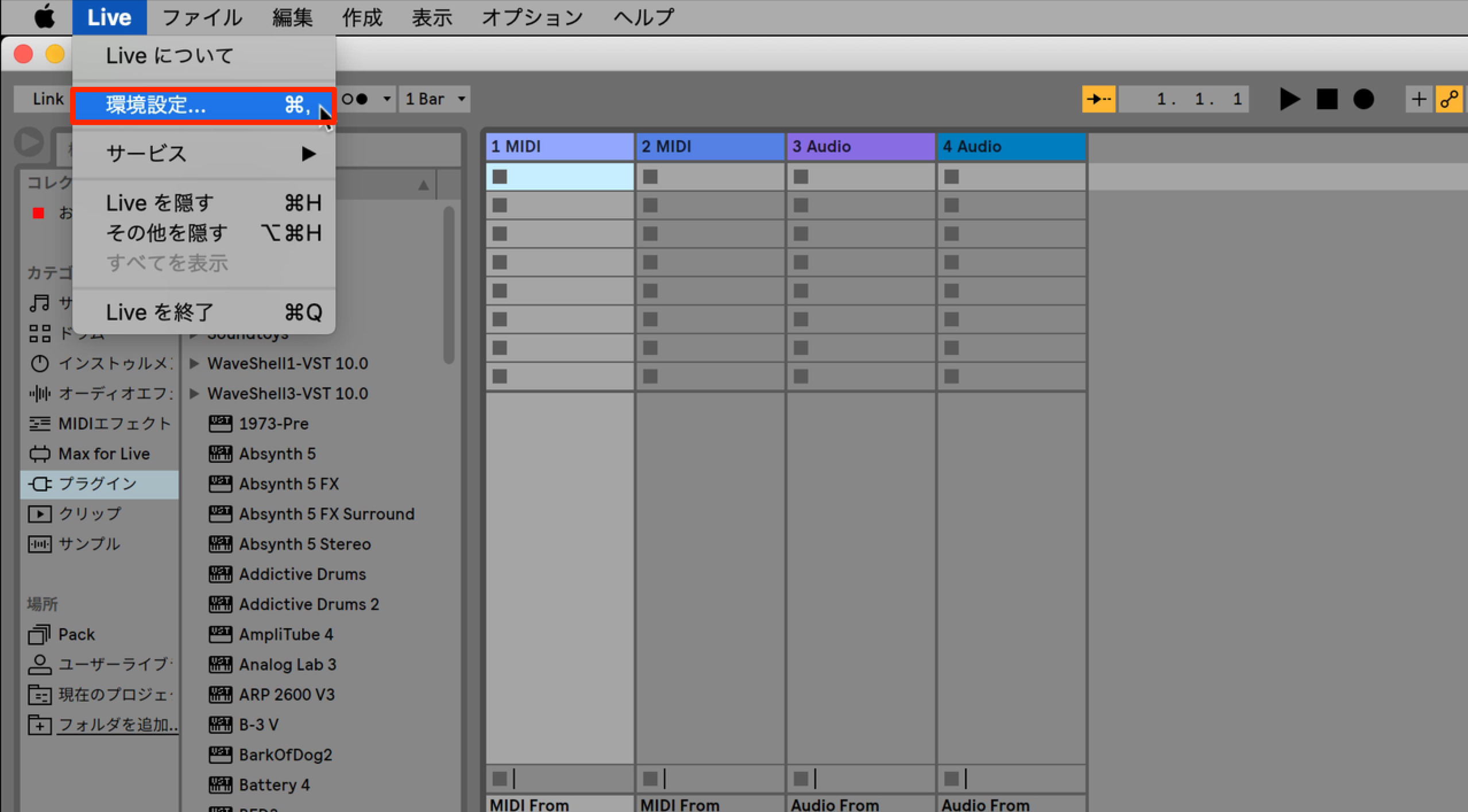Click first clip slot stop button in 2 MIDI

(650, 177)
